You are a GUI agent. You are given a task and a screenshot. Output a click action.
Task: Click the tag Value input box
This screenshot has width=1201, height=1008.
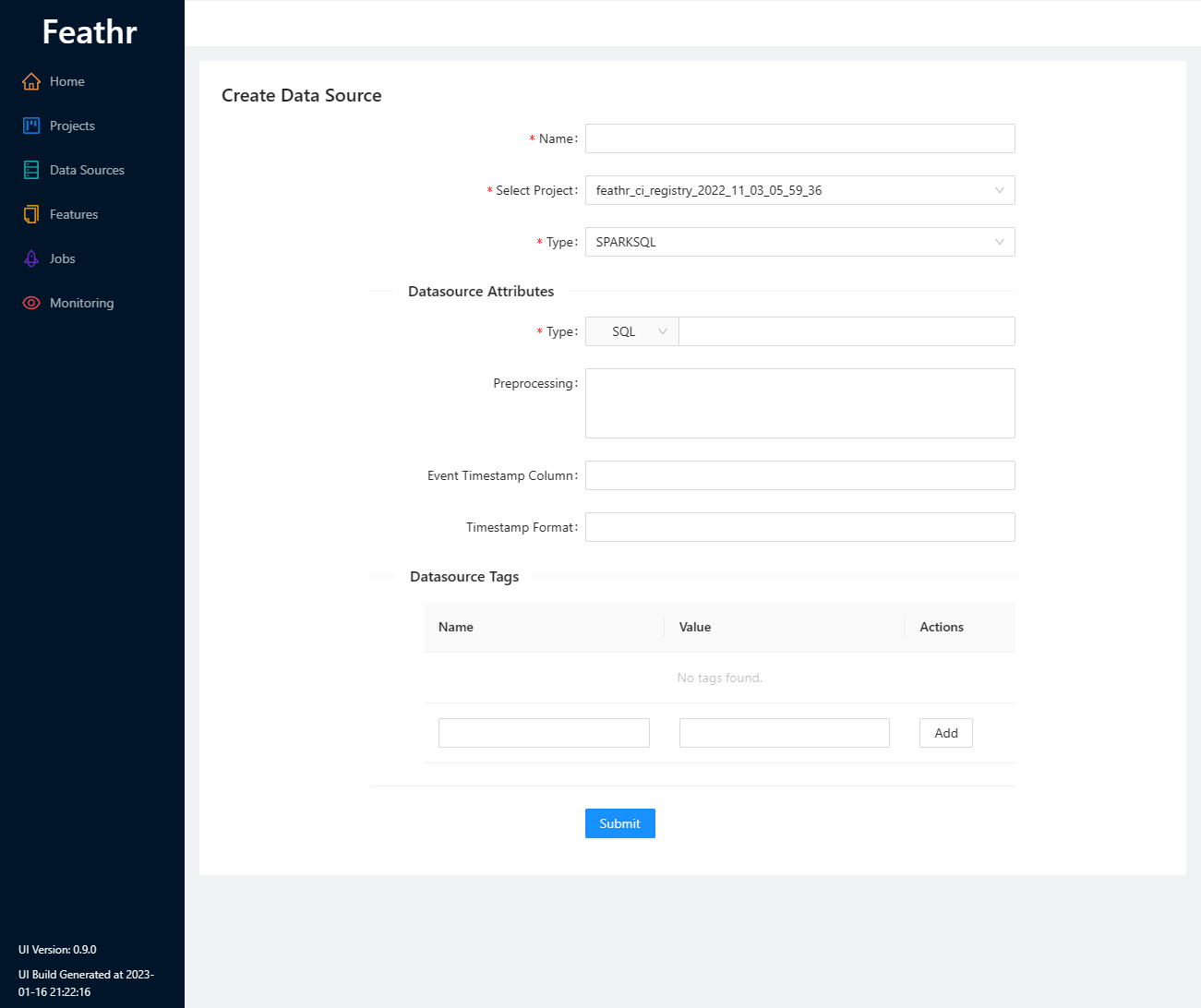click(785, 733)
